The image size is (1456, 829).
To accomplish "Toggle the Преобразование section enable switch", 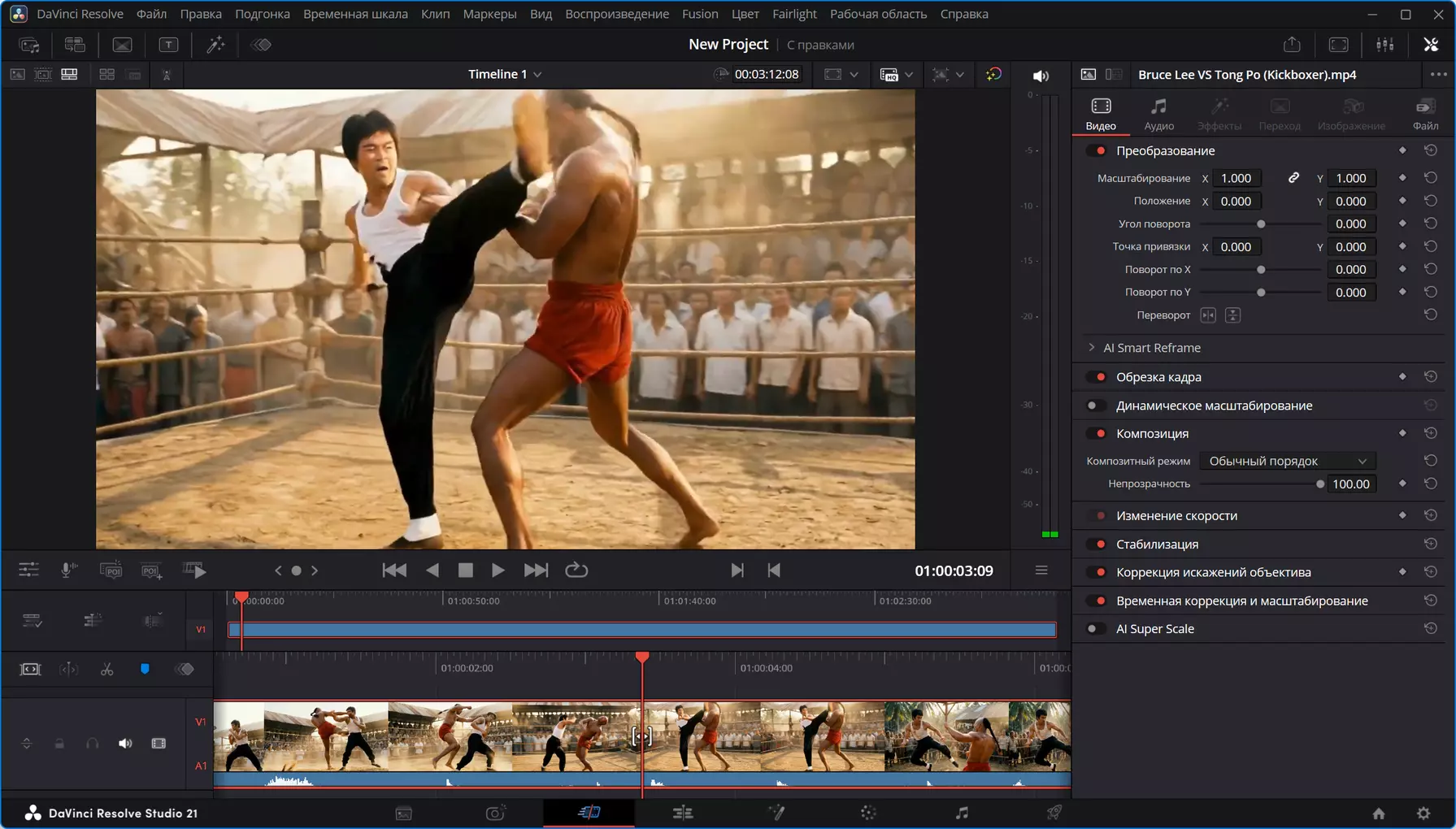I will tap(1097, 150).
